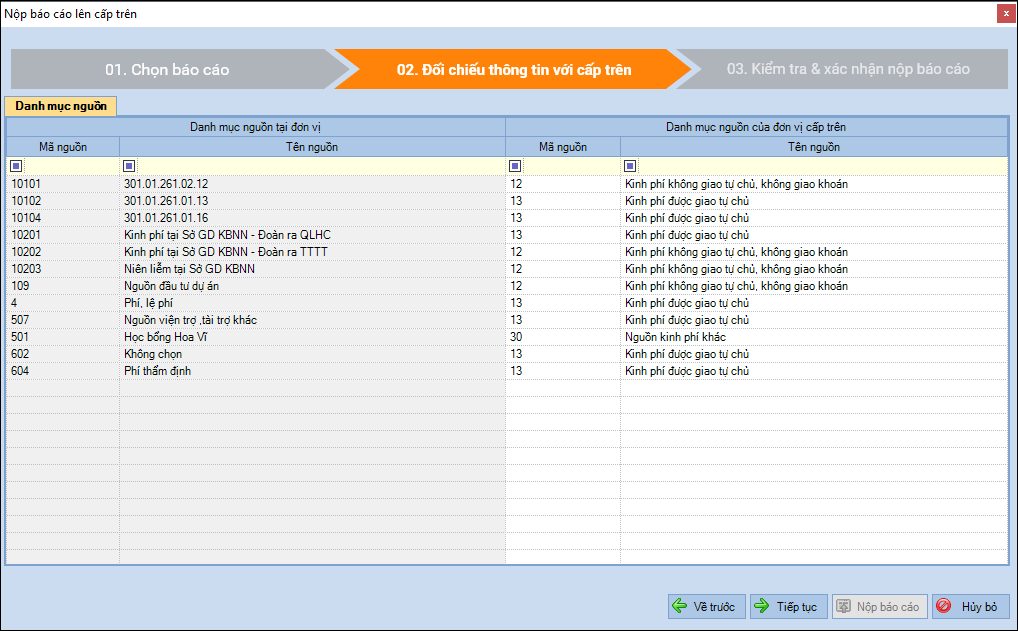Select step 03. Kiểm tra & xác nhận nộp báo cáo

point(848,70)
